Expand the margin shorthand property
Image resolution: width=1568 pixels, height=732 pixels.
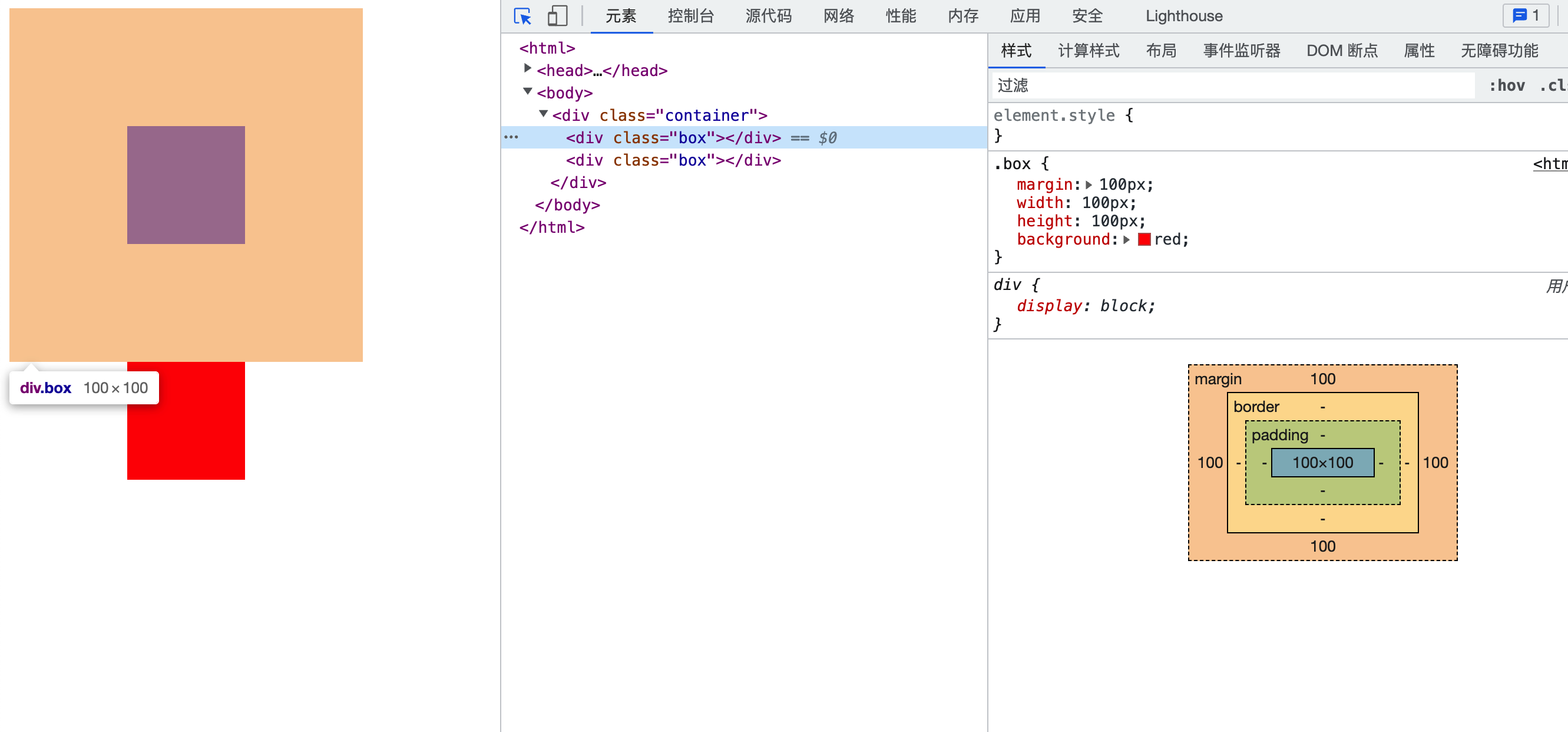point(1089,184)
